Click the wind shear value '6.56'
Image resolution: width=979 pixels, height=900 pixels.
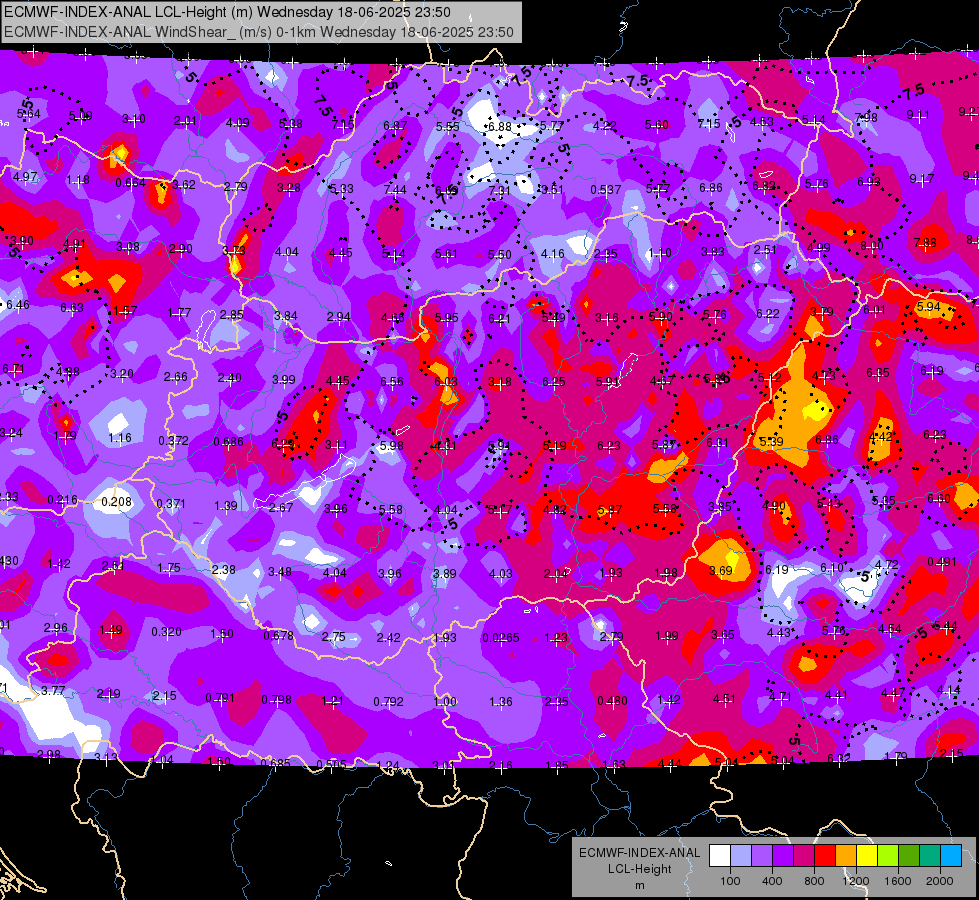392,381
